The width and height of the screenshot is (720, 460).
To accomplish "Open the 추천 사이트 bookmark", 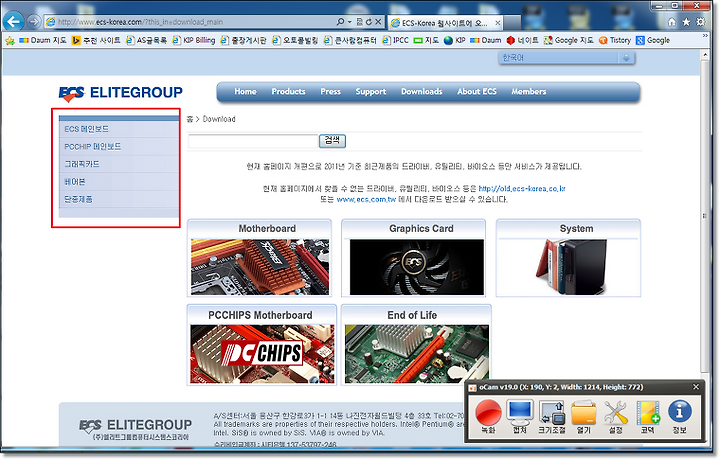I will click(x=96, y=40).
